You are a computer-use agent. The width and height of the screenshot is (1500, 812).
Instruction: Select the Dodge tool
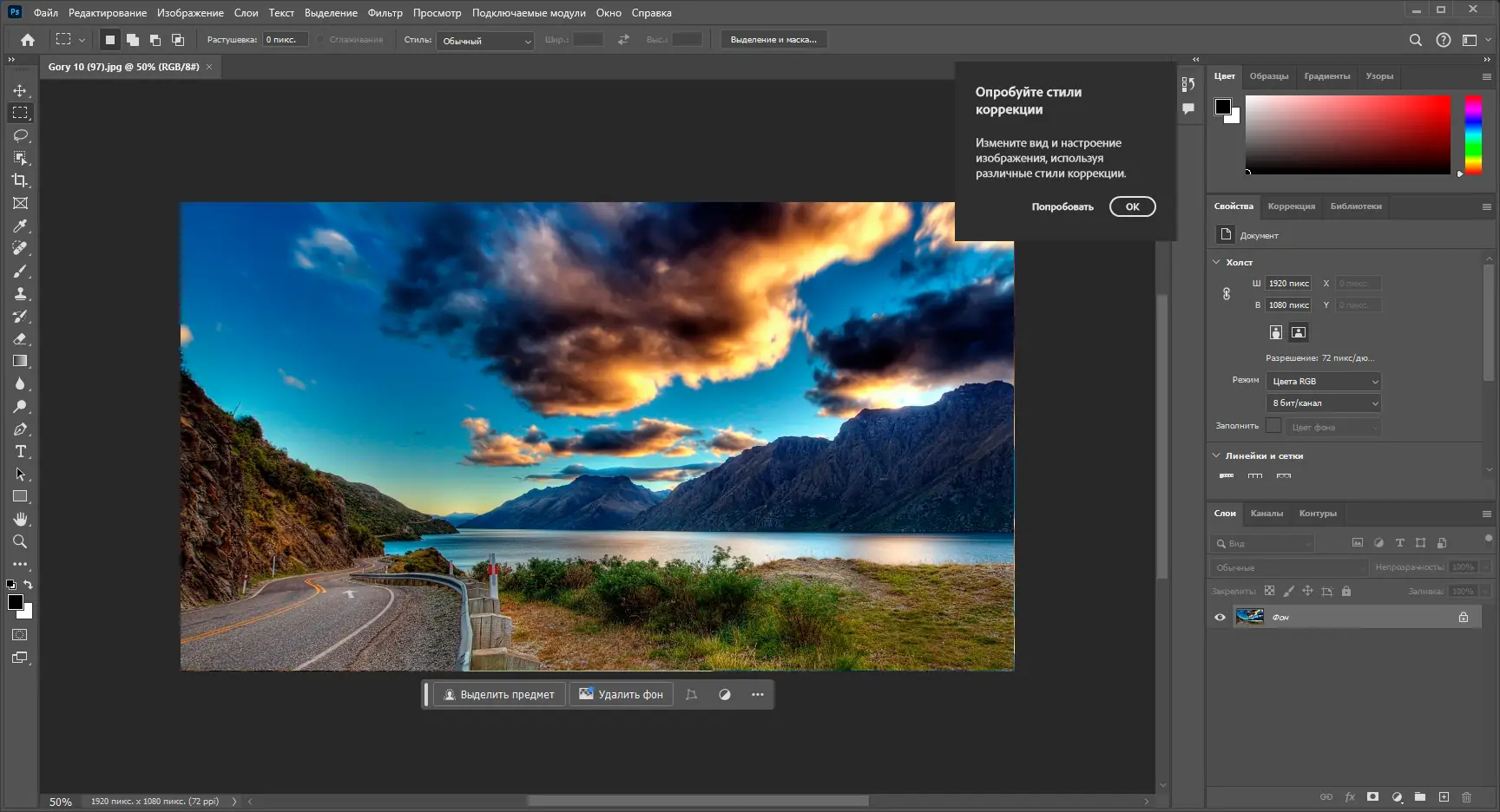[x=20, y=406]
